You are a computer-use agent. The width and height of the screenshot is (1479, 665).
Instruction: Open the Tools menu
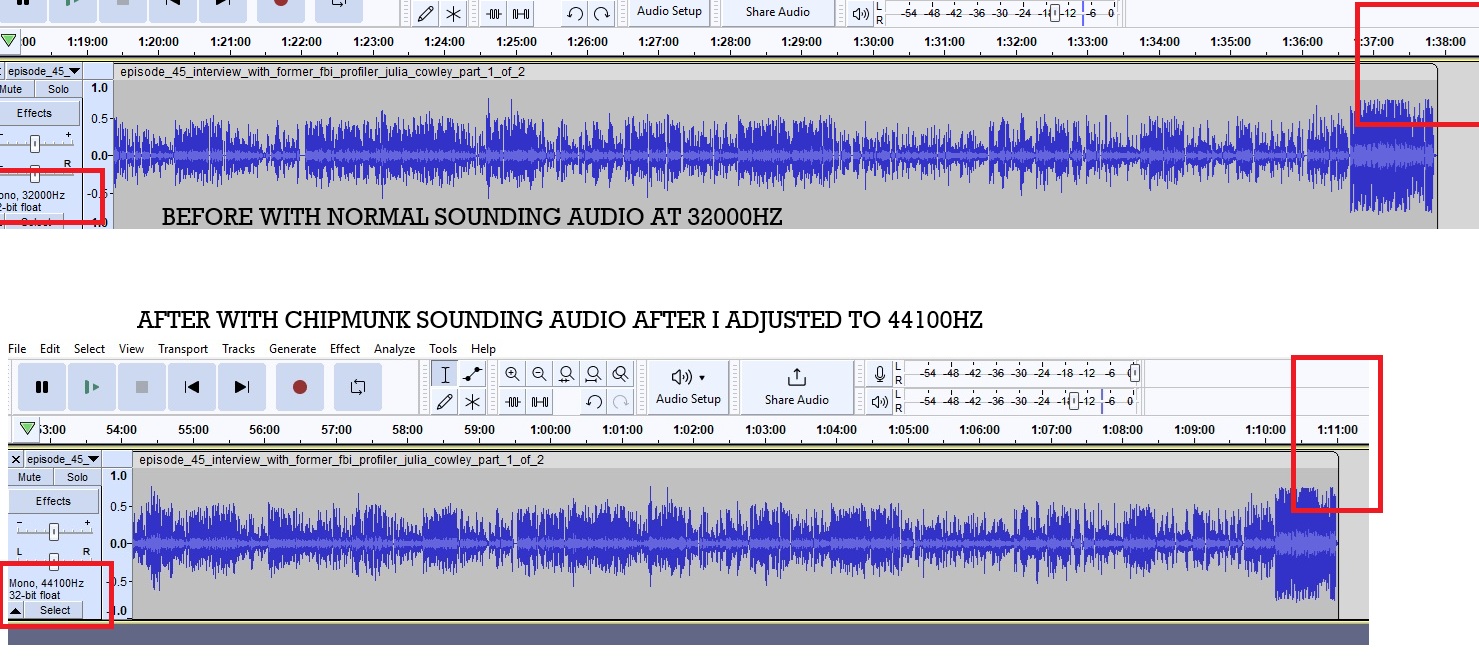tap(443, 349)
